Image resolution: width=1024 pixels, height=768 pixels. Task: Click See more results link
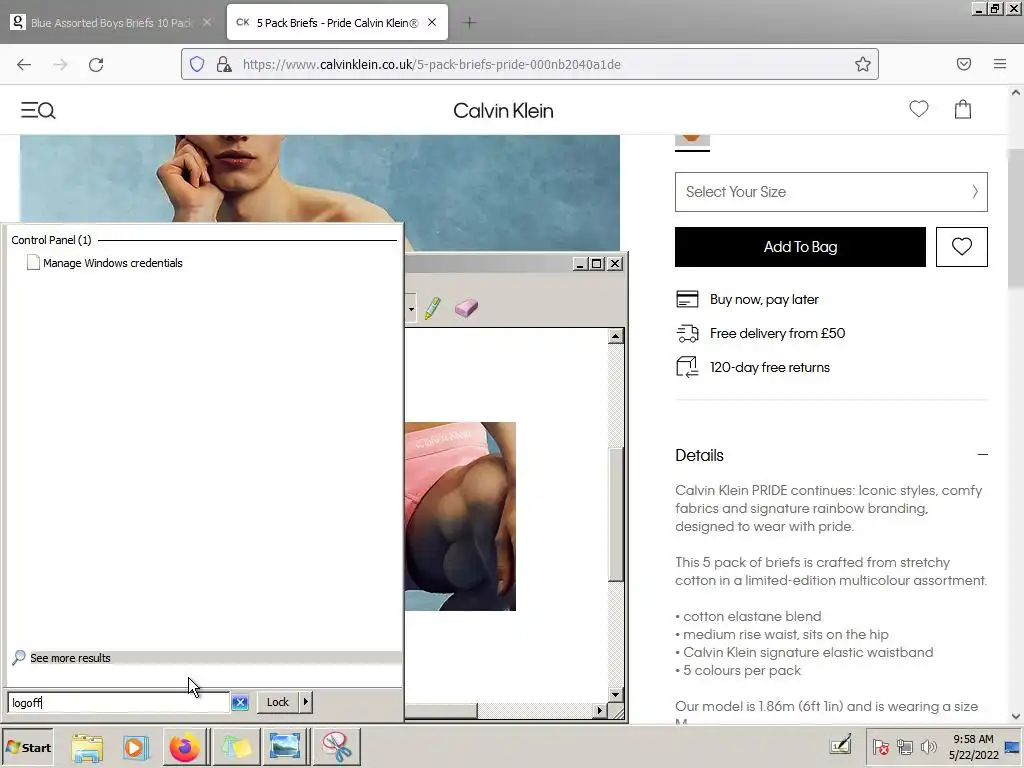click(70, 658)
